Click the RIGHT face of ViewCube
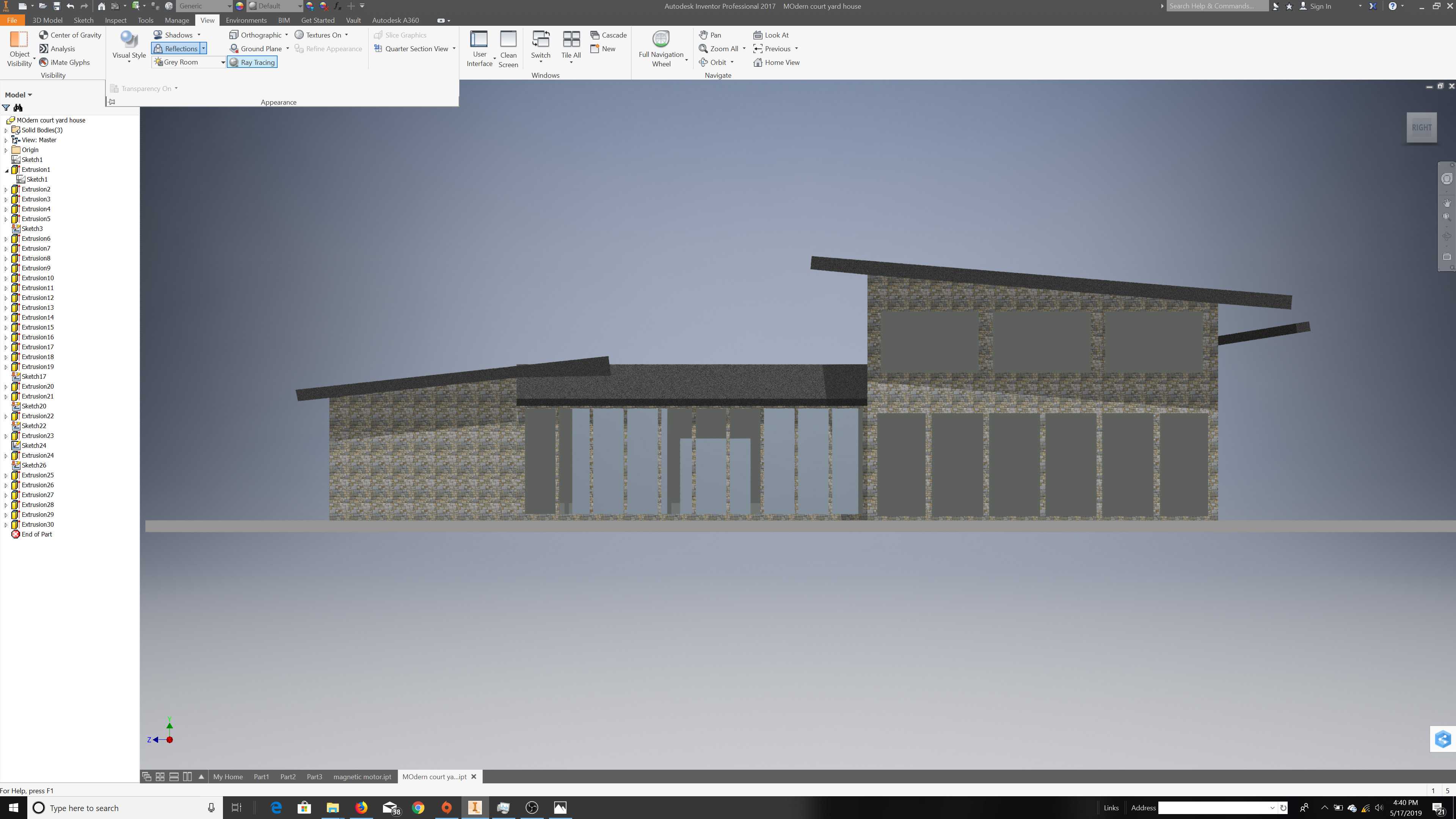 1421,128
